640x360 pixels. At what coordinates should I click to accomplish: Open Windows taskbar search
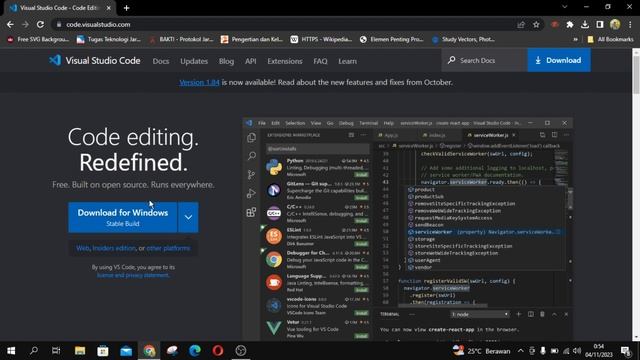tap(34, 351)
